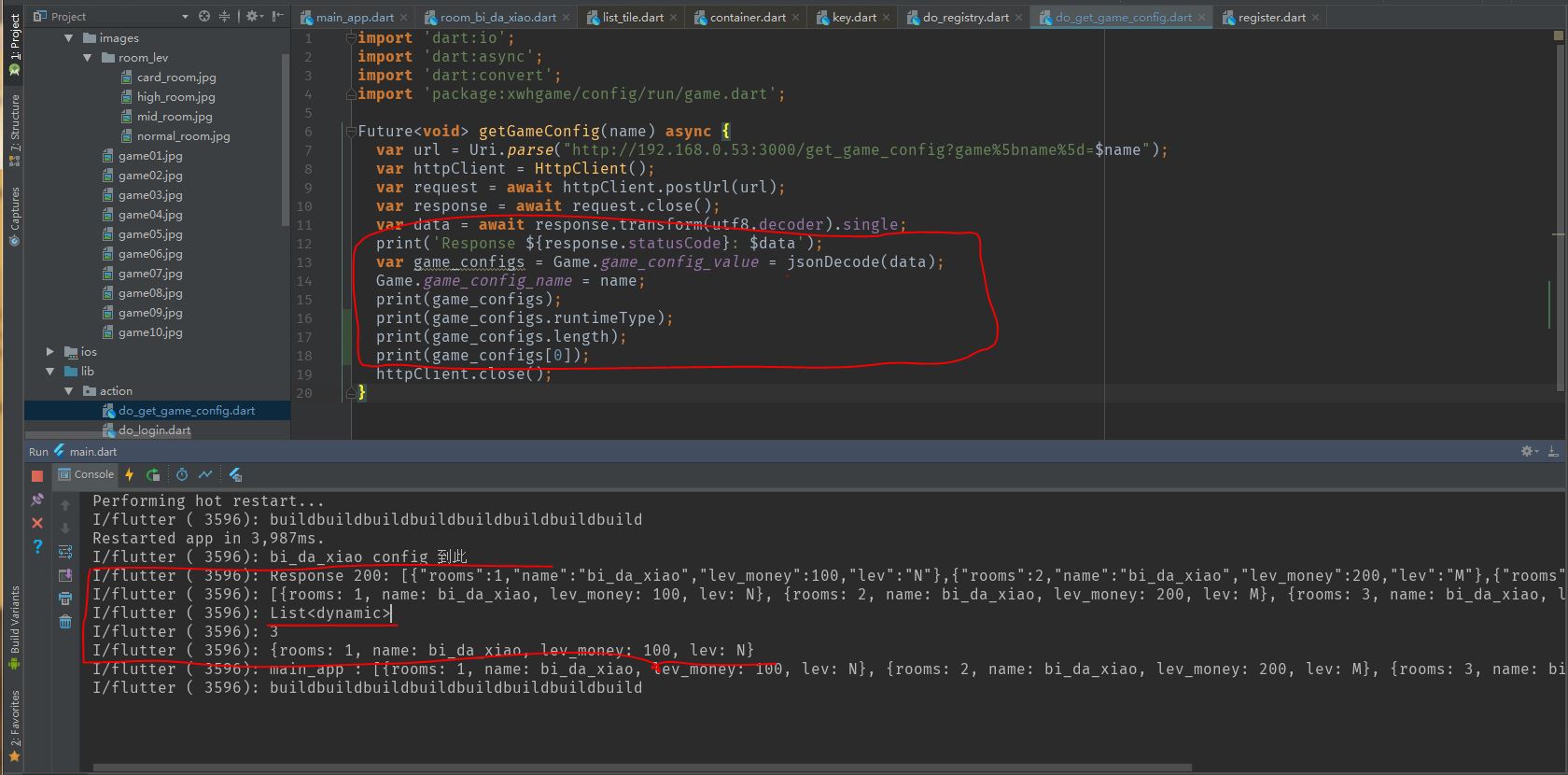The height and width of the screenshot is (775, 1568).
Task: Expand the ios folder
Action: click(50, 352)
